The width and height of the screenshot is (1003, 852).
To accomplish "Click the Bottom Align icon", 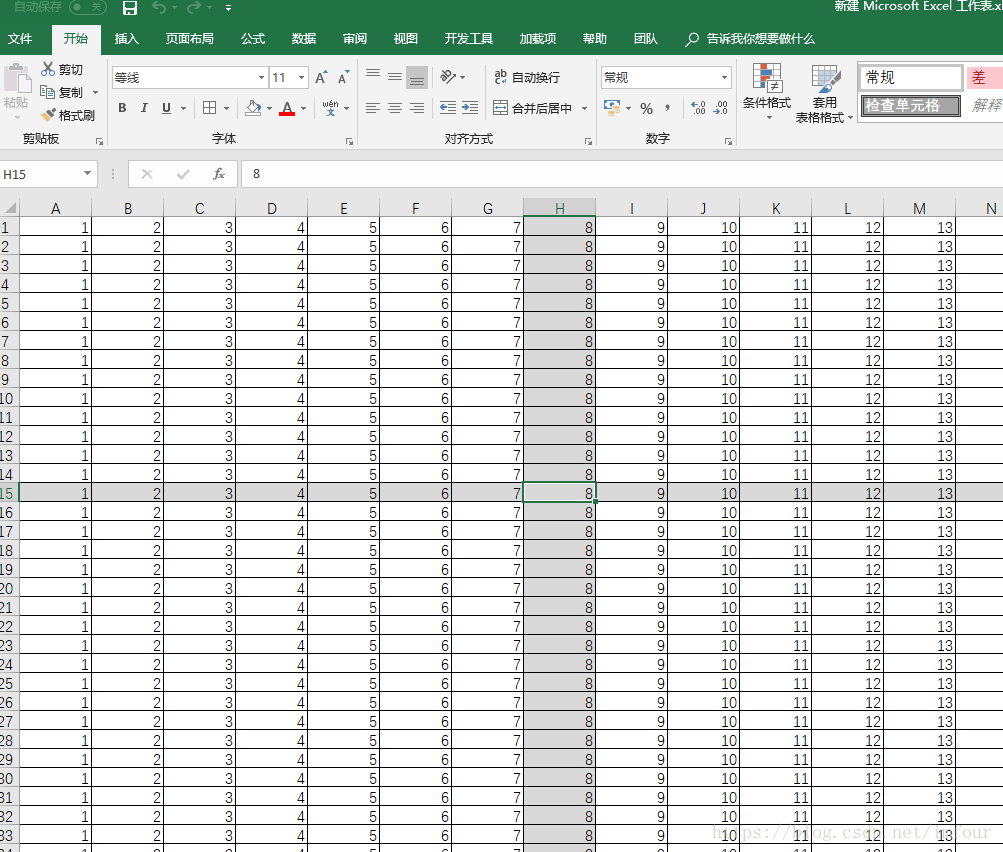I will [417, 77].
